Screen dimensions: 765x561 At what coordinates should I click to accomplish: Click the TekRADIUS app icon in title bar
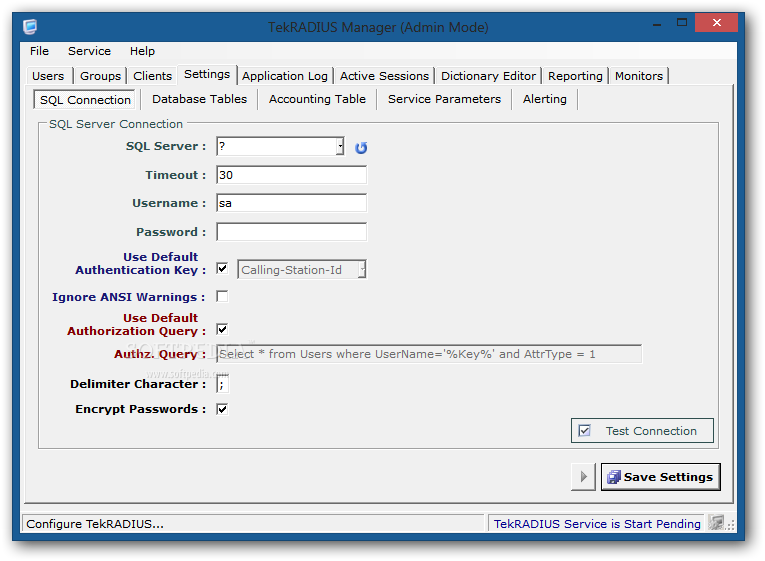[x=30, y=26]
